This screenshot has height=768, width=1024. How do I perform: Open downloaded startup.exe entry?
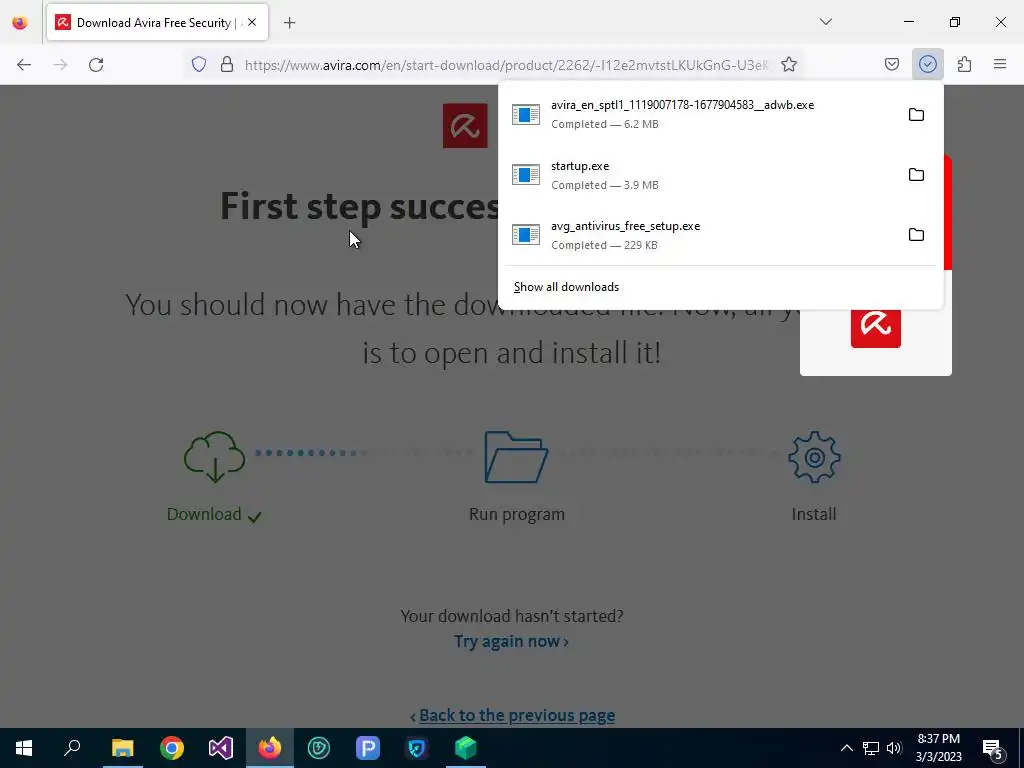click(699, 175)
